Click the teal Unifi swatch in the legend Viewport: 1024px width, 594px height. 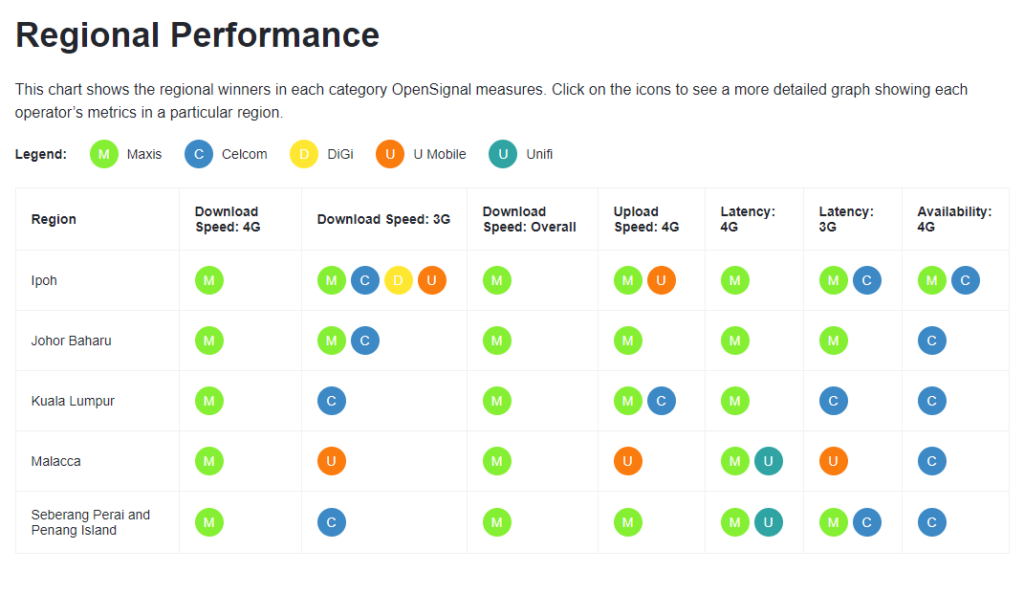(x=503, y=154)
